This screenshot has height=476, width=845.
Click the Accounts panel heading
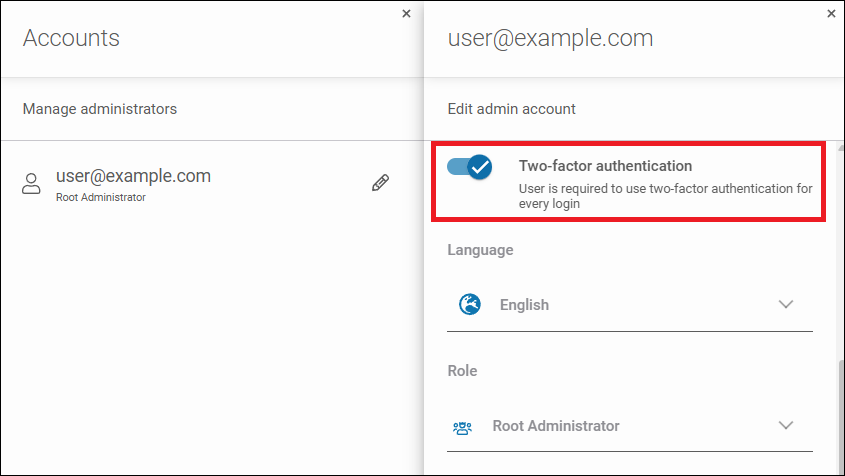71,38
